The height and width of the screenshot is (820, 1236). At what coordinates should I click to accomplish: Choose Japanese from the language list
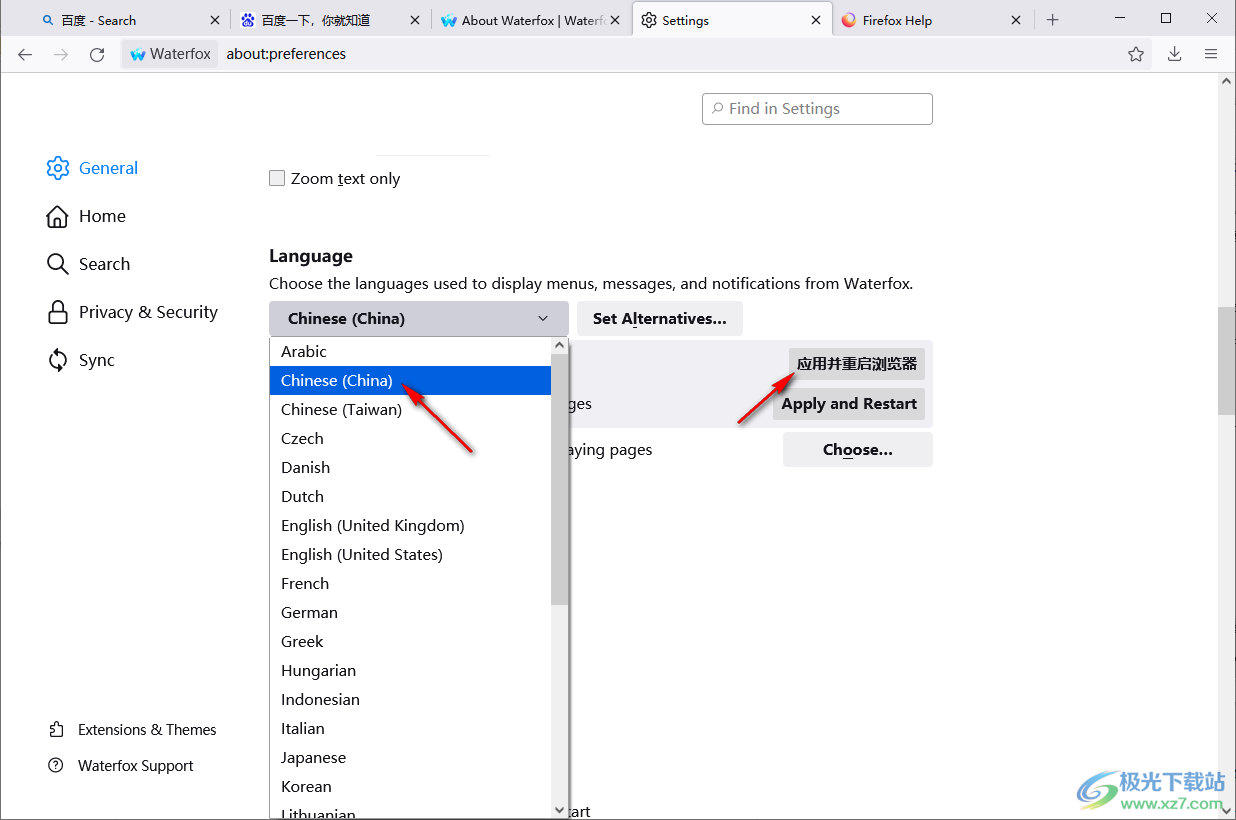pyautogui.click(x=410, y=757)
